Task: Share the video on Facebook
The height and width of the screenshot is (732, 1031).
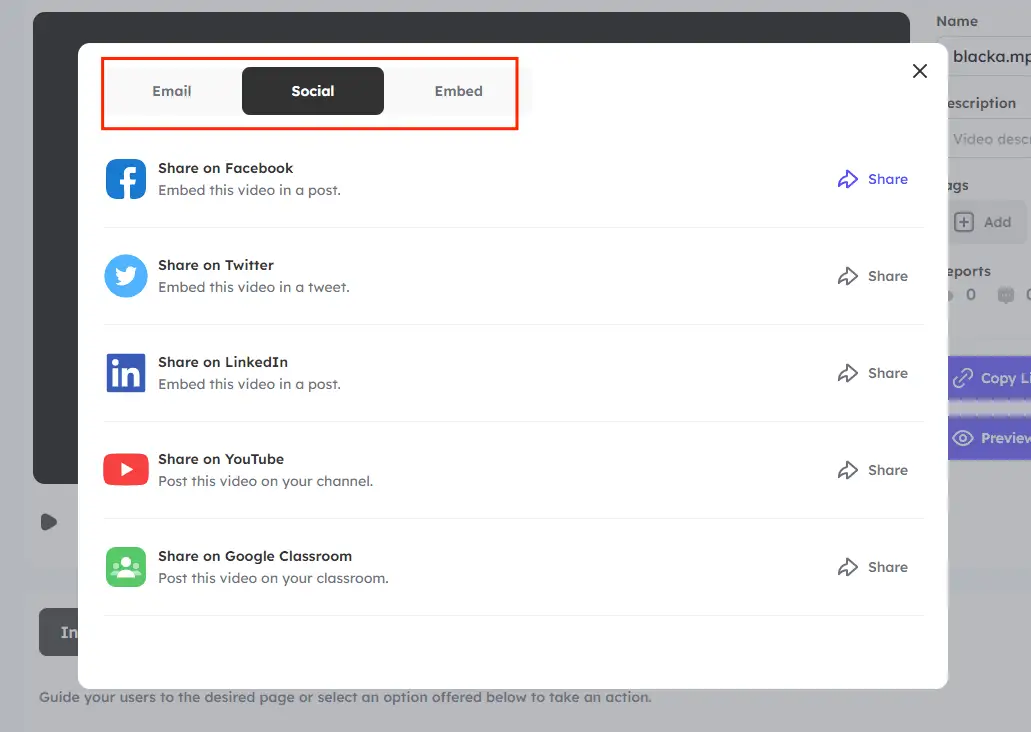Action: tap(873, 179)
